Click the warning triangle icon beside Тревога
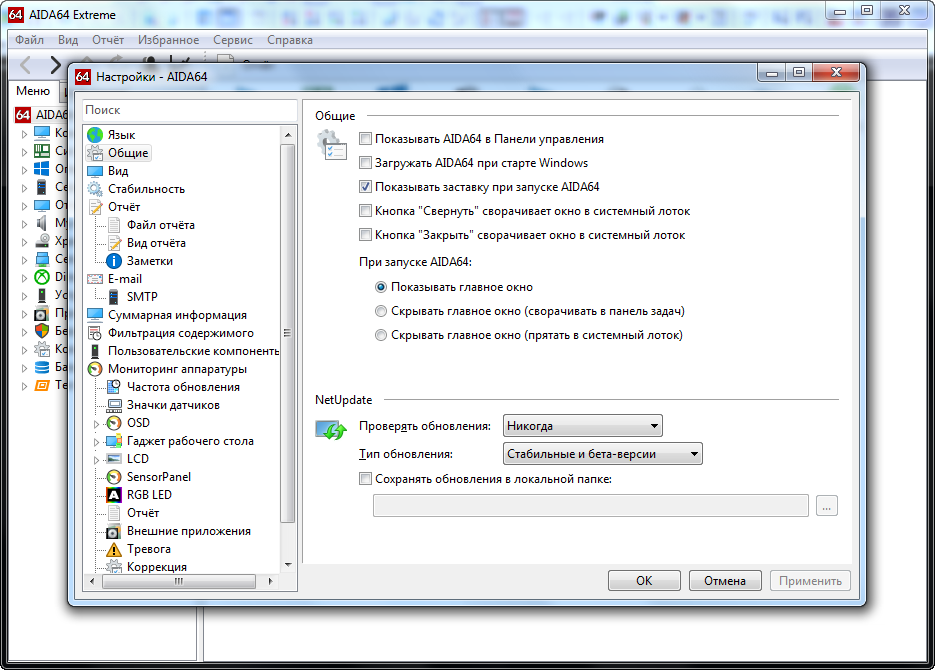 pyautogui.click(x=114, y=549)
